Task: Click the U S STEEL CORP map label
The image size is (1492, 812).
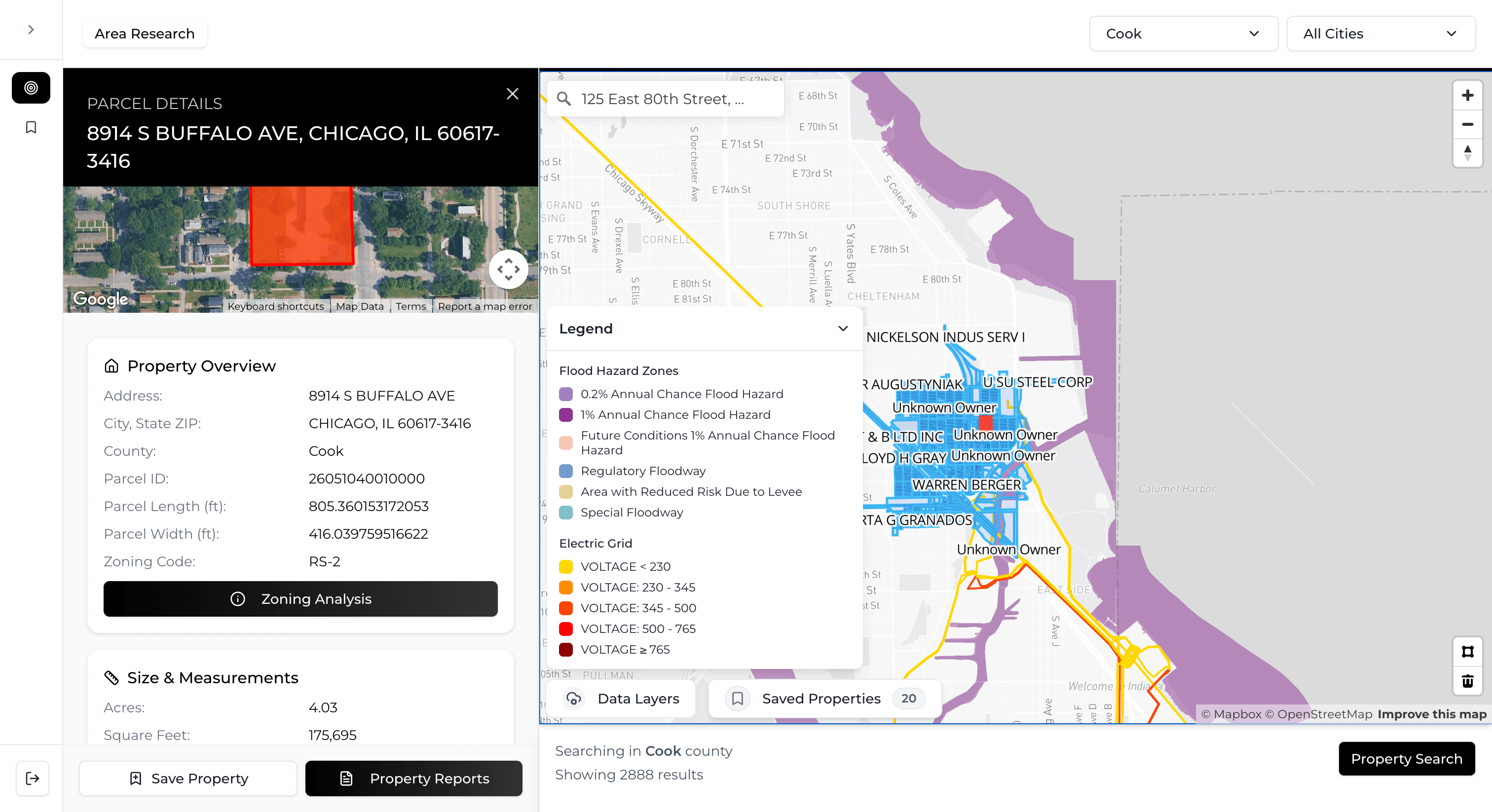Action: (1037, 382)
